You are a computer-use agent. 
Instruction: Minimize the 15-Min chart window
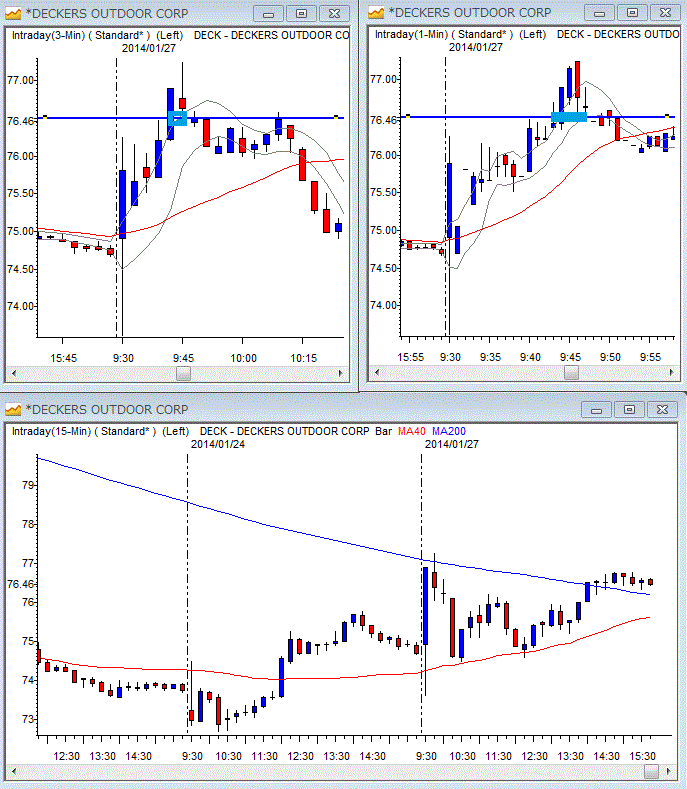(596, 410)
